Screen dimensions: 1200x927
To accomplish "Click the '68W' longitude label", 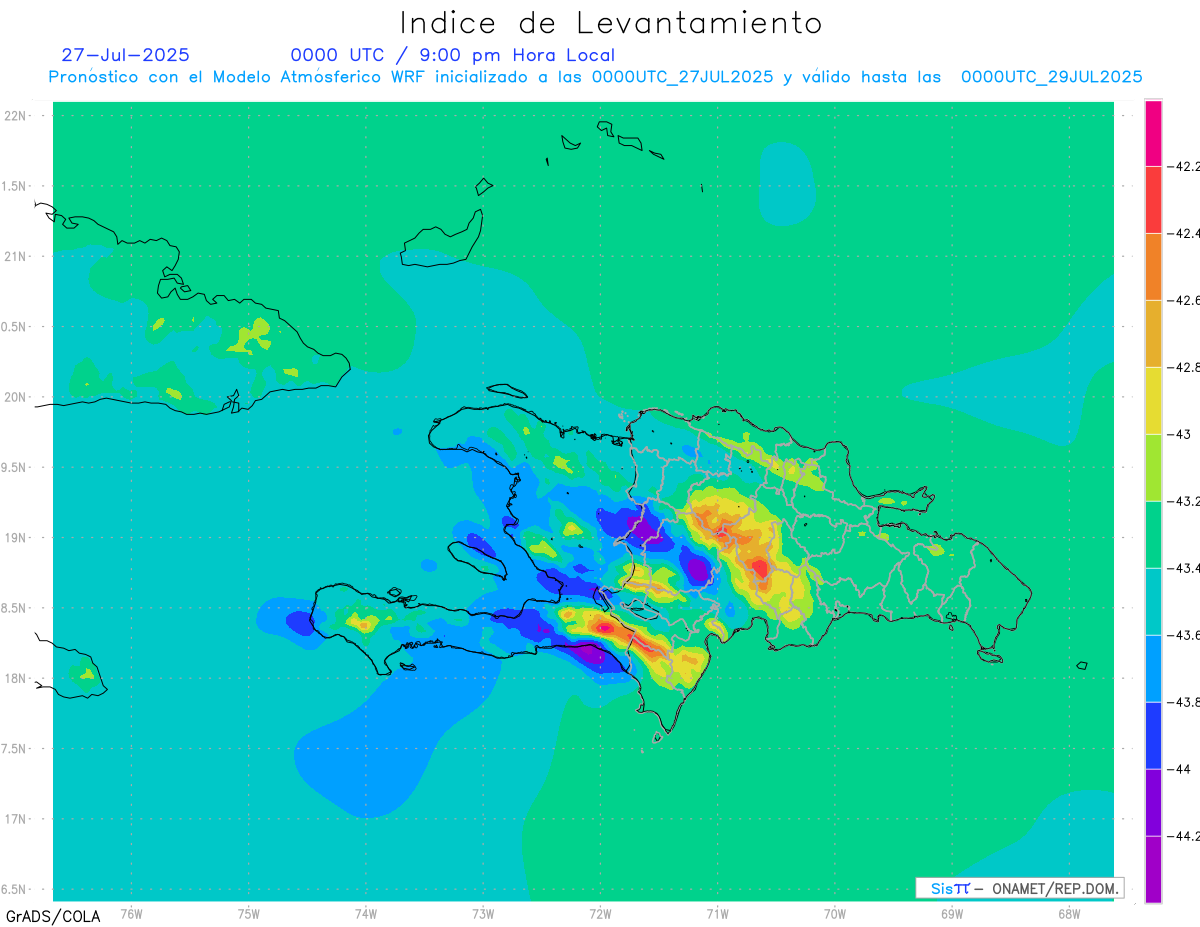I will (1069, 913).
